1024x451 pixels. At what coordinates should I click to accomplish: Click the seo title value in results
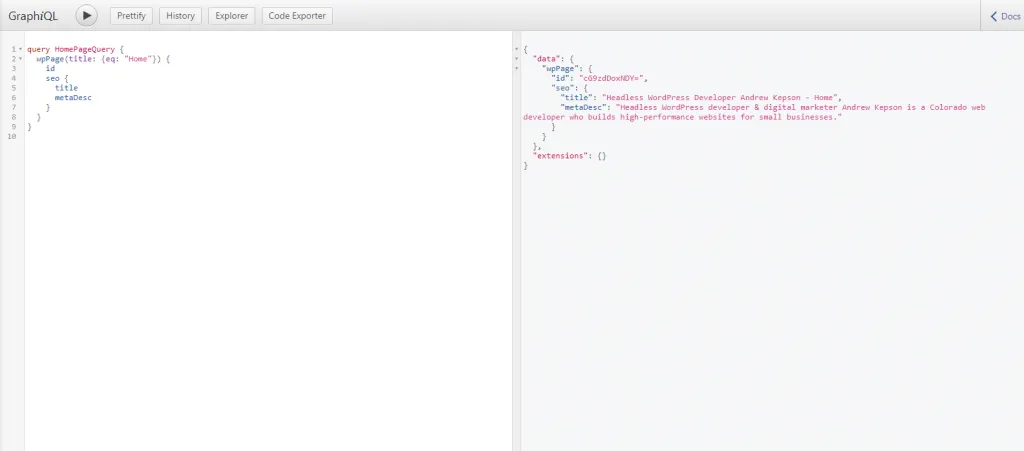coord(720,98)
